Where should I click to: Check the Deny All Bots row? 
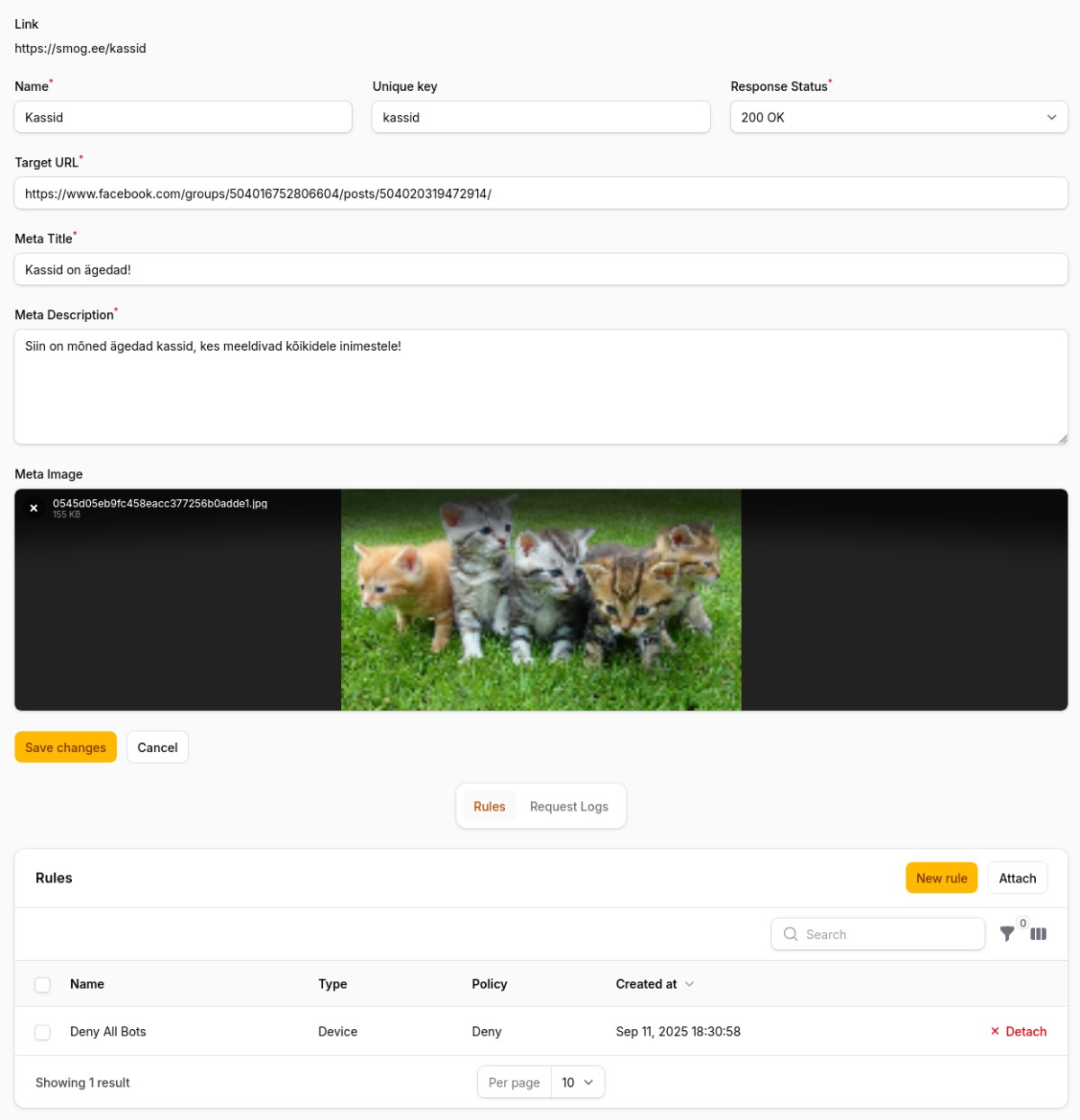[x=42, y=1032]
